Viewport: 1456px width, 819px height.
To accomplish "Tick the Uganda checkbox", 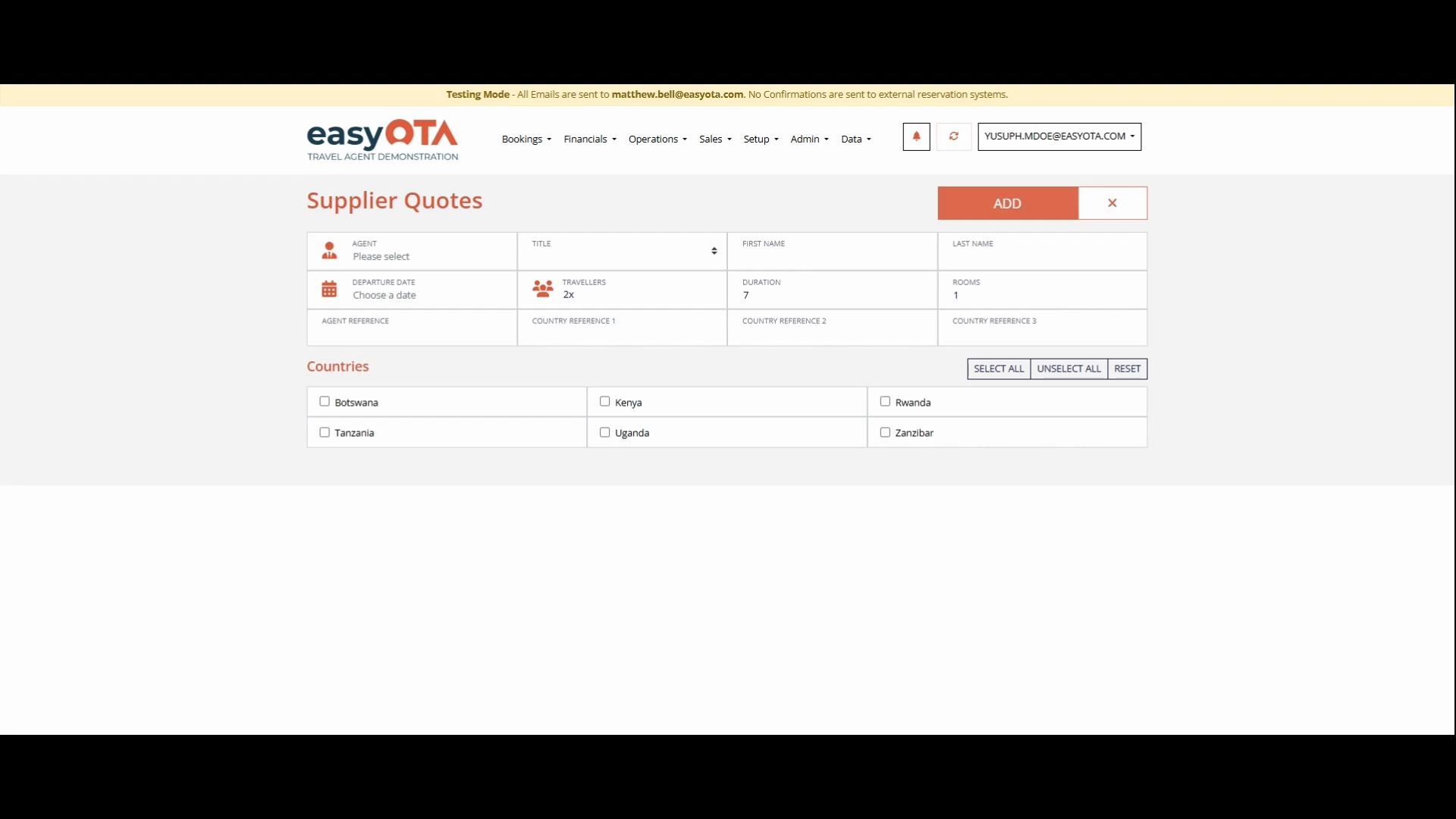I will 604,432.
